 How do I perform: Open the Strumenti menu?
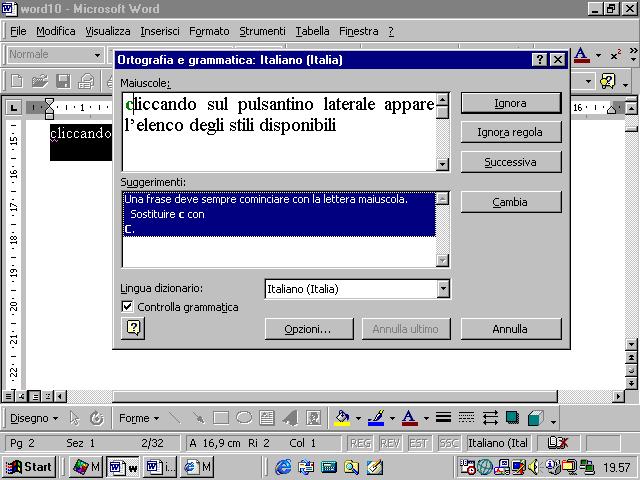[x=262, y=31]
